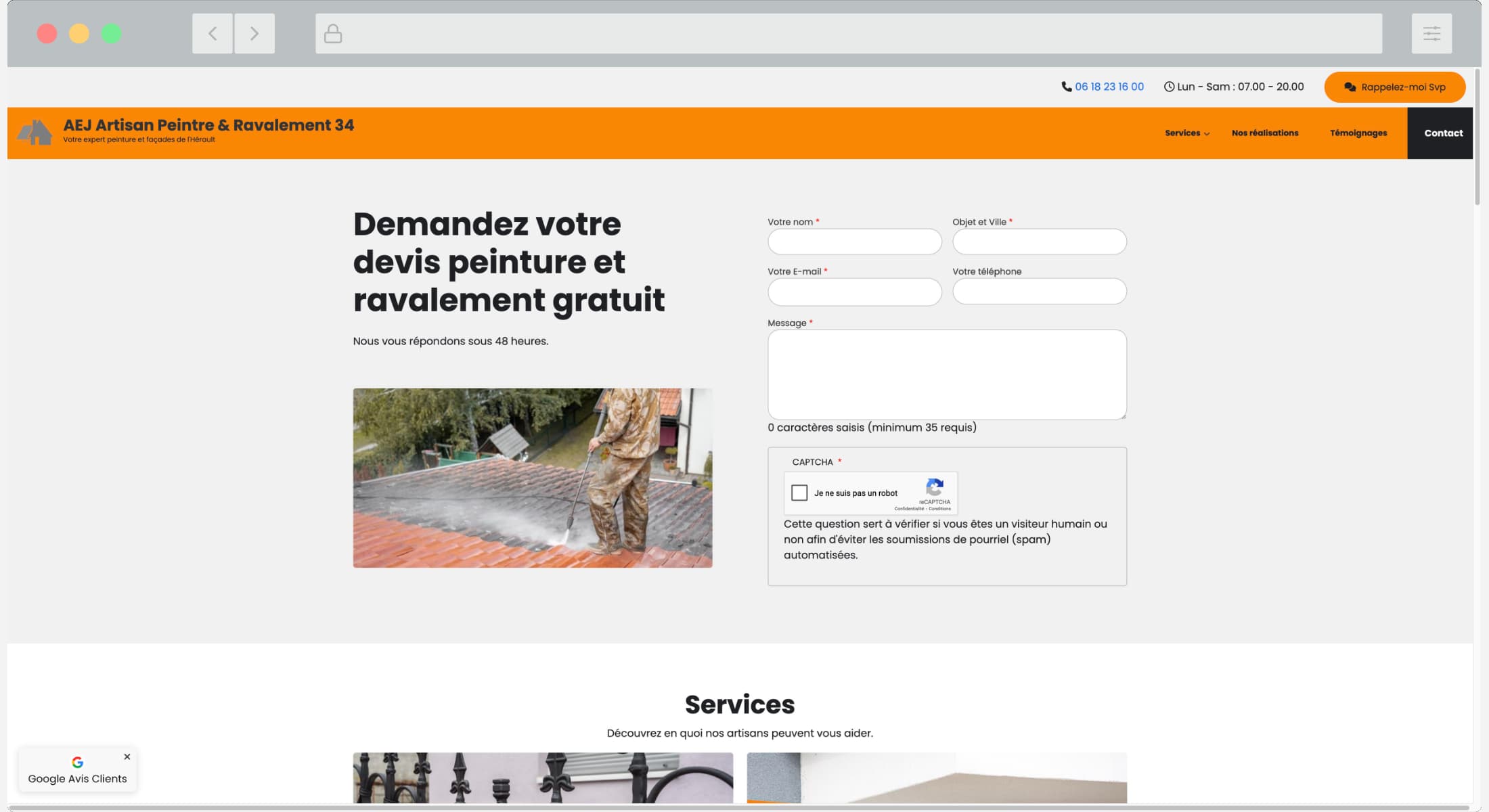1489x812 pixels.
Task: Close the Google Avis Clients popup
Action: (127, 757)
